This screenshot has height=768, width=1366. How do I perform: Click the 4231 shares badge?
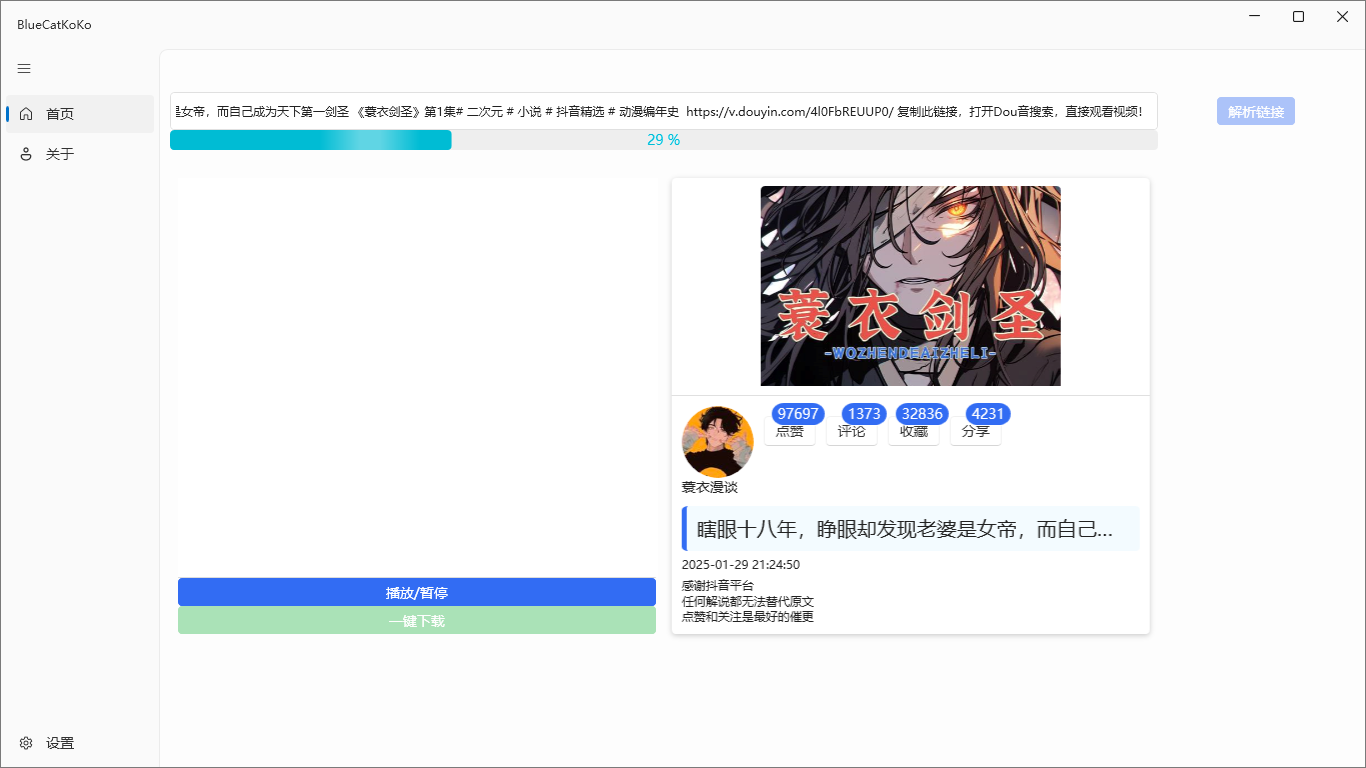(x=988, y=414)
